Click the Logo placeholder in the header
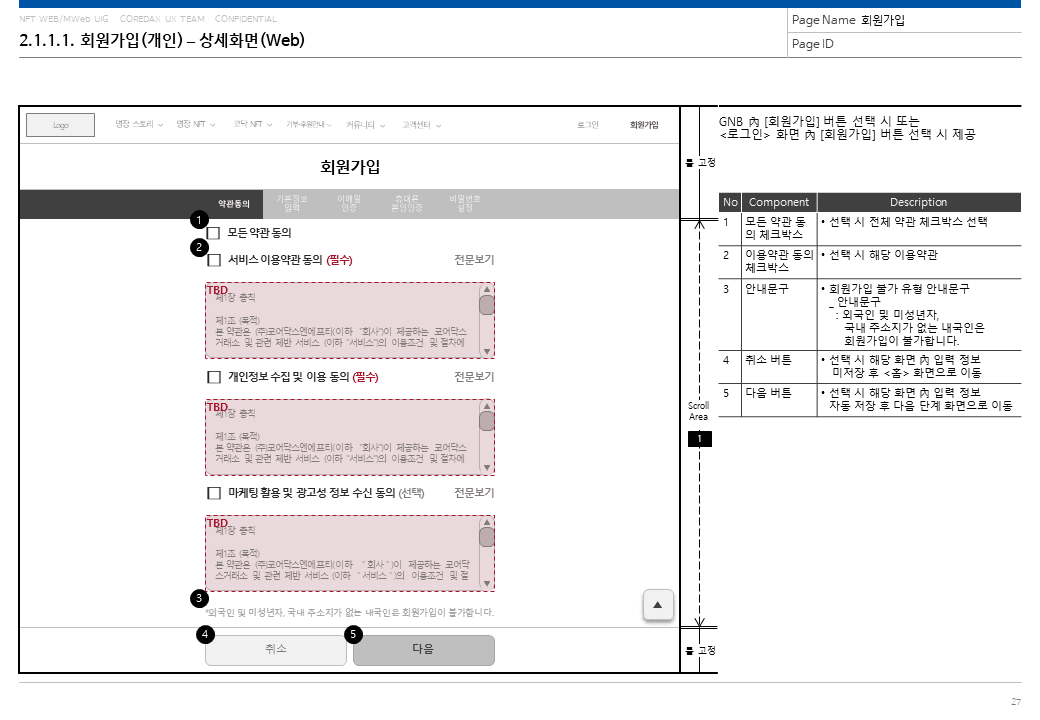1040x720 pixels. [x=60, y=125]
